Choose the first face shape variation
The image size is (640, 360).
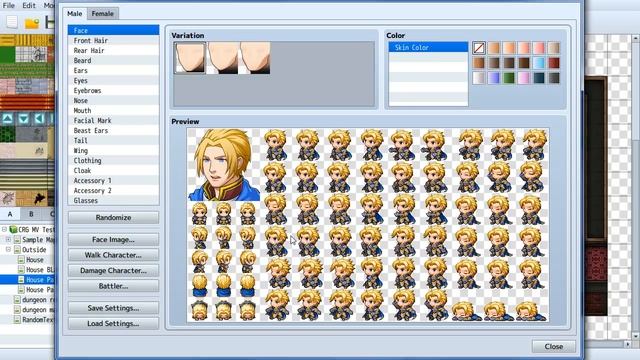[190, 58]
